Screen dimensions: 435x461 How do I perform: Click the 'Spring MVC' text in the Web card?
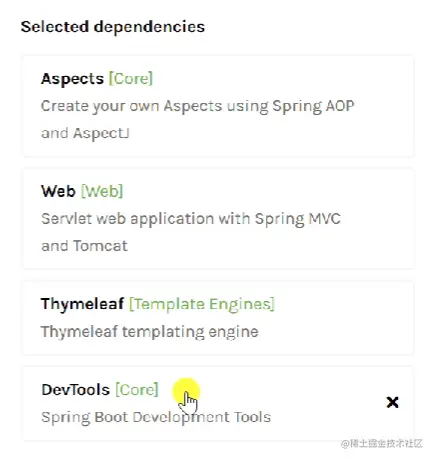coord(298,219)
